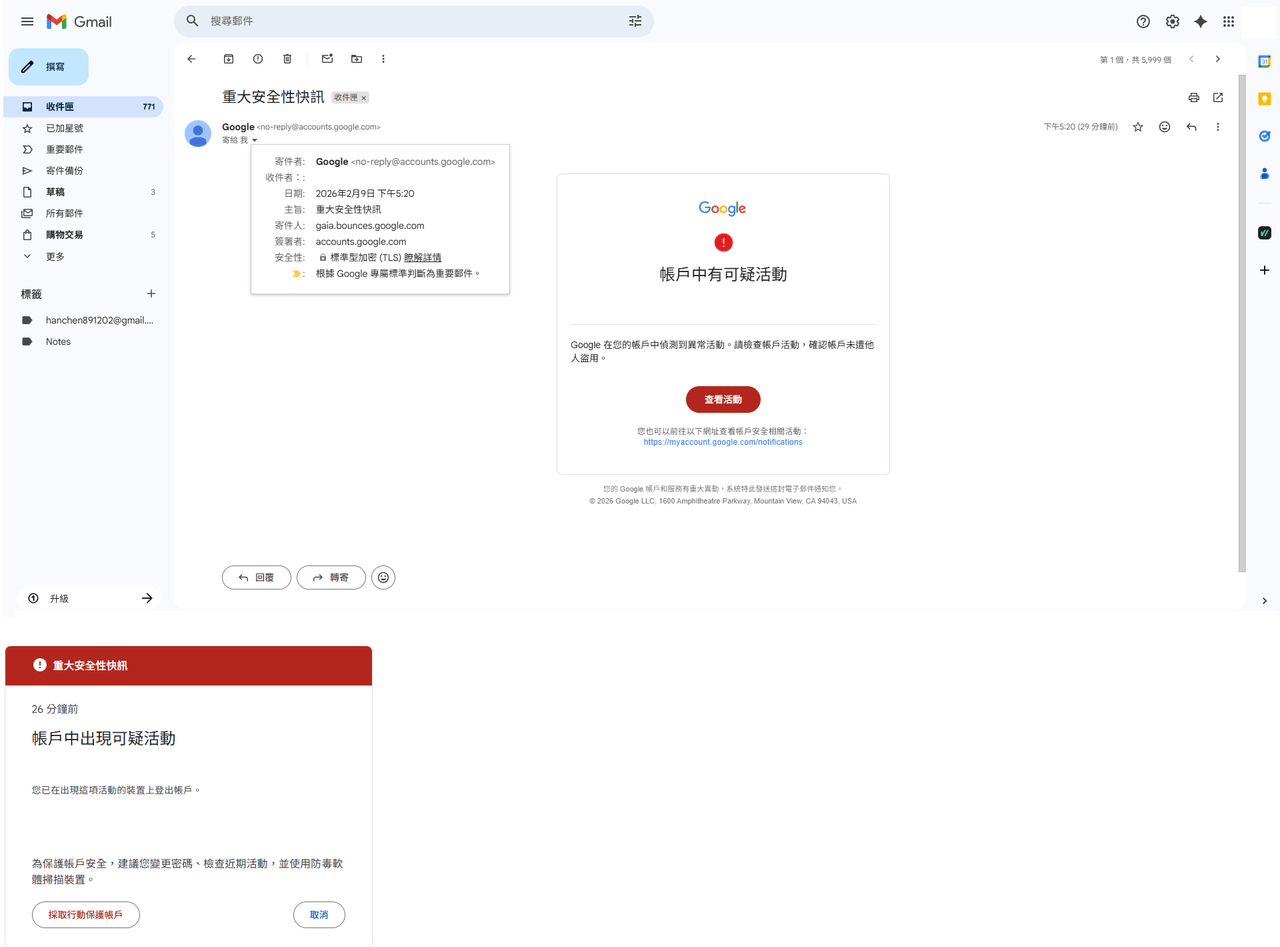Open the 所有郵件 folder
The image size is (1280, 947).
coord(83,213)
